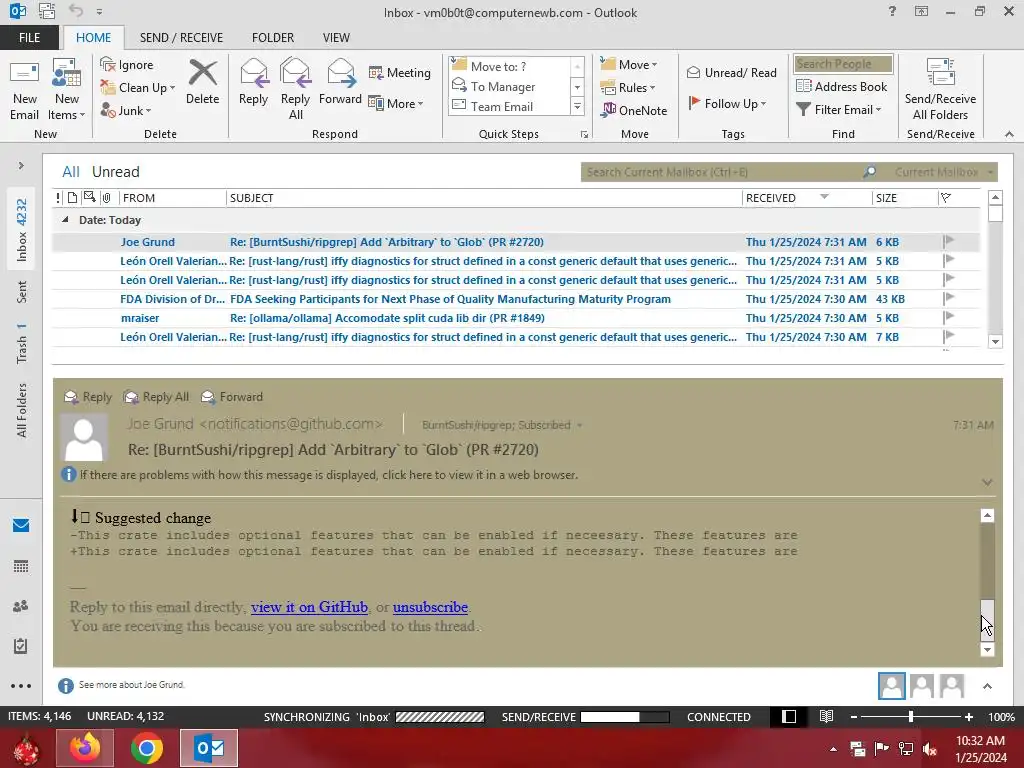Viewport: 1024px width, 768px height.
Task: Open the FDA Seeking Participants email
Action: click(x=516, y=299)
